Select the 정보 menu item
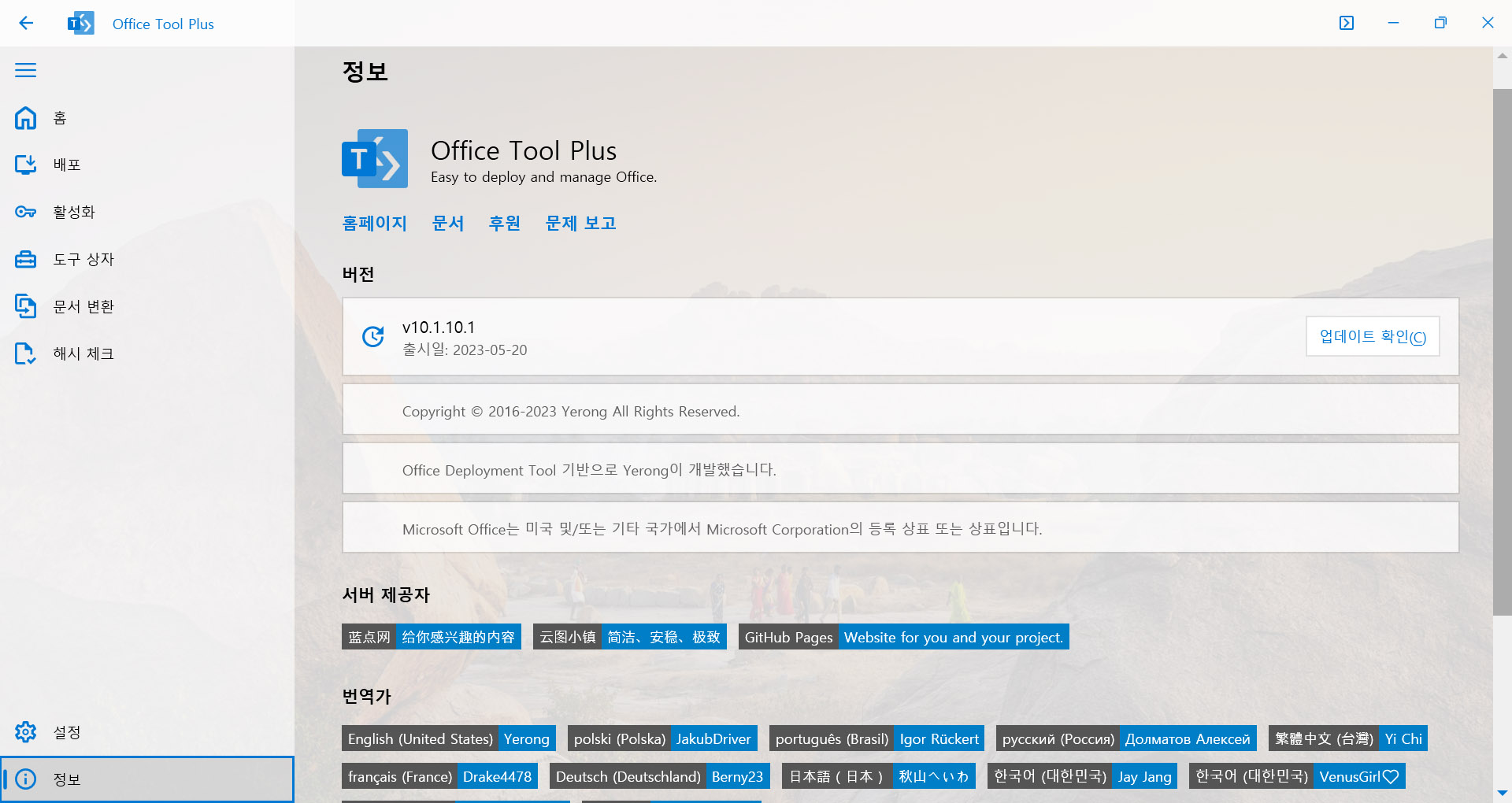1512x803 pixels. pyautogui.click(x=147, y=779)
